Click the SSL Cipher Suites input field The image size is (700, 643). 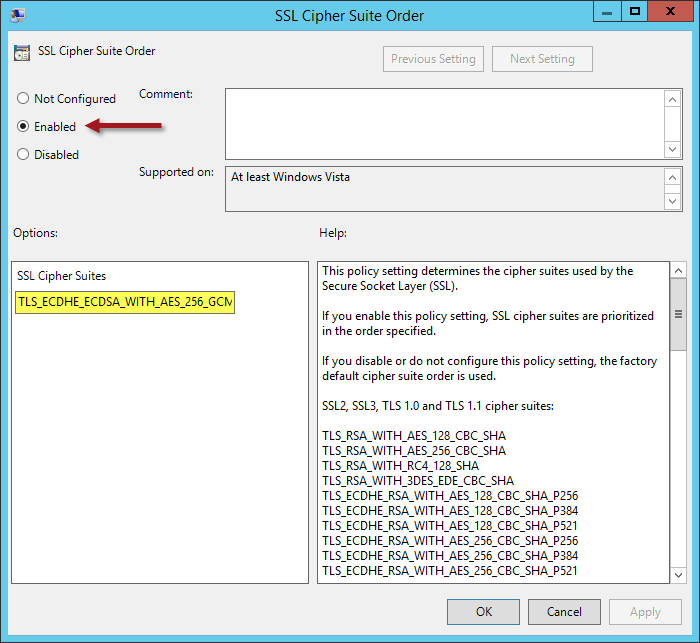[x=125, y=303]
